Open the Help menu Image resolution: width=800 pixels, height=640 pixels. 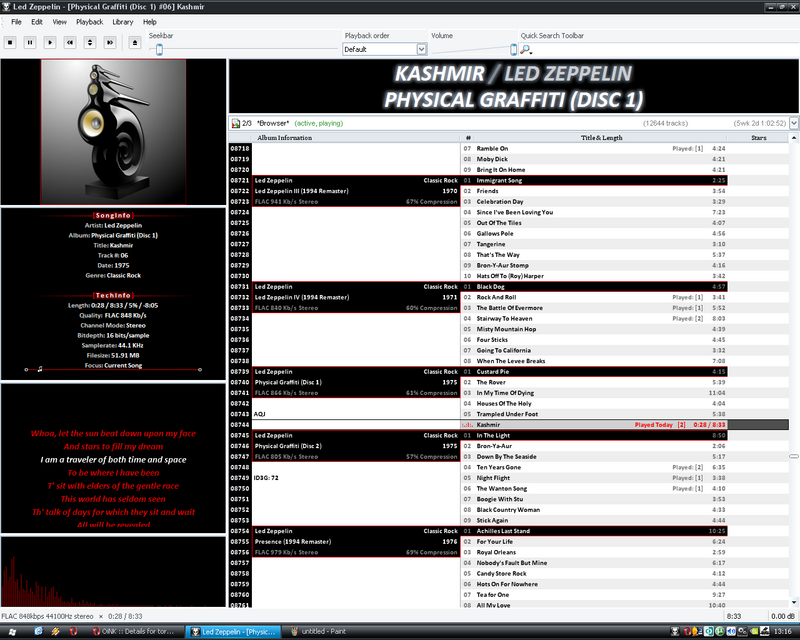pyautogui.click(x=149, y=22)
